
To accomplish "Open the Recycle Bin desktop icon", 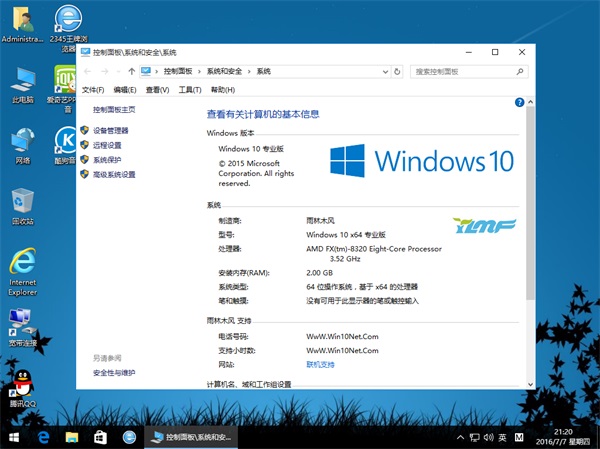I will [x=23, y=207].
